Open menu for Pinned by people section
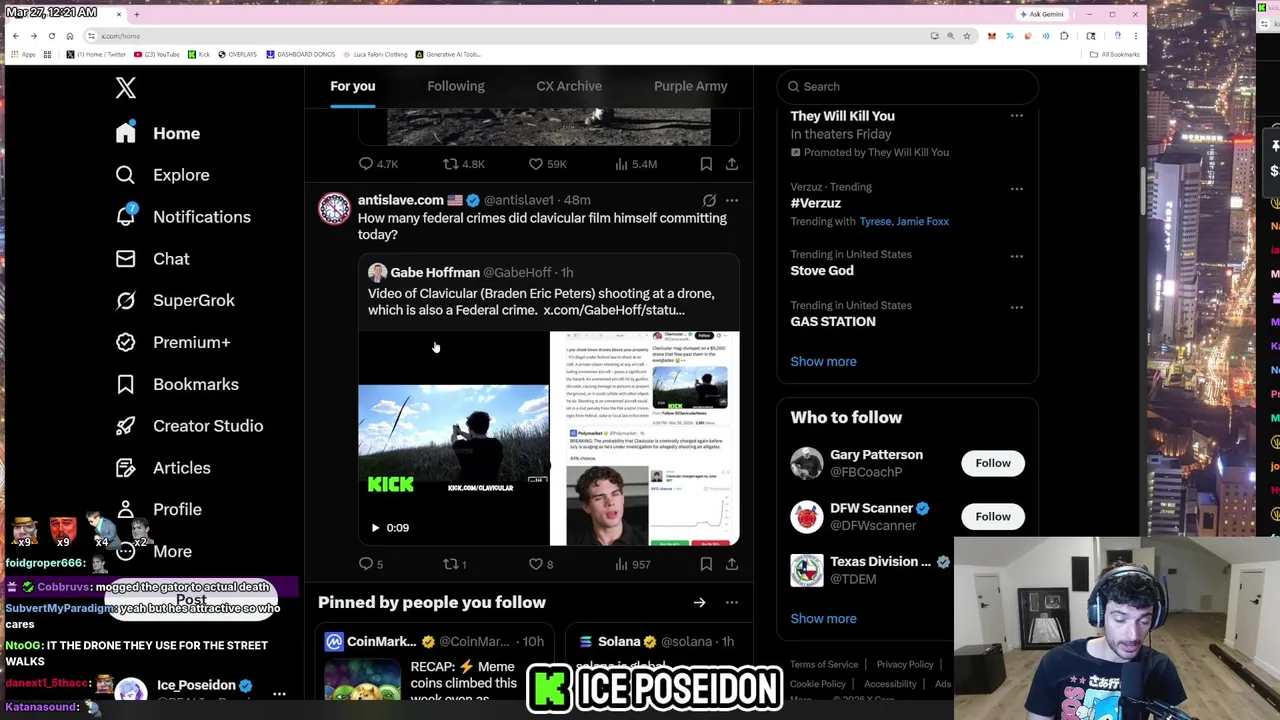Image resolution: width=1280 pixels, height=720 pixels. click(732, 602)
